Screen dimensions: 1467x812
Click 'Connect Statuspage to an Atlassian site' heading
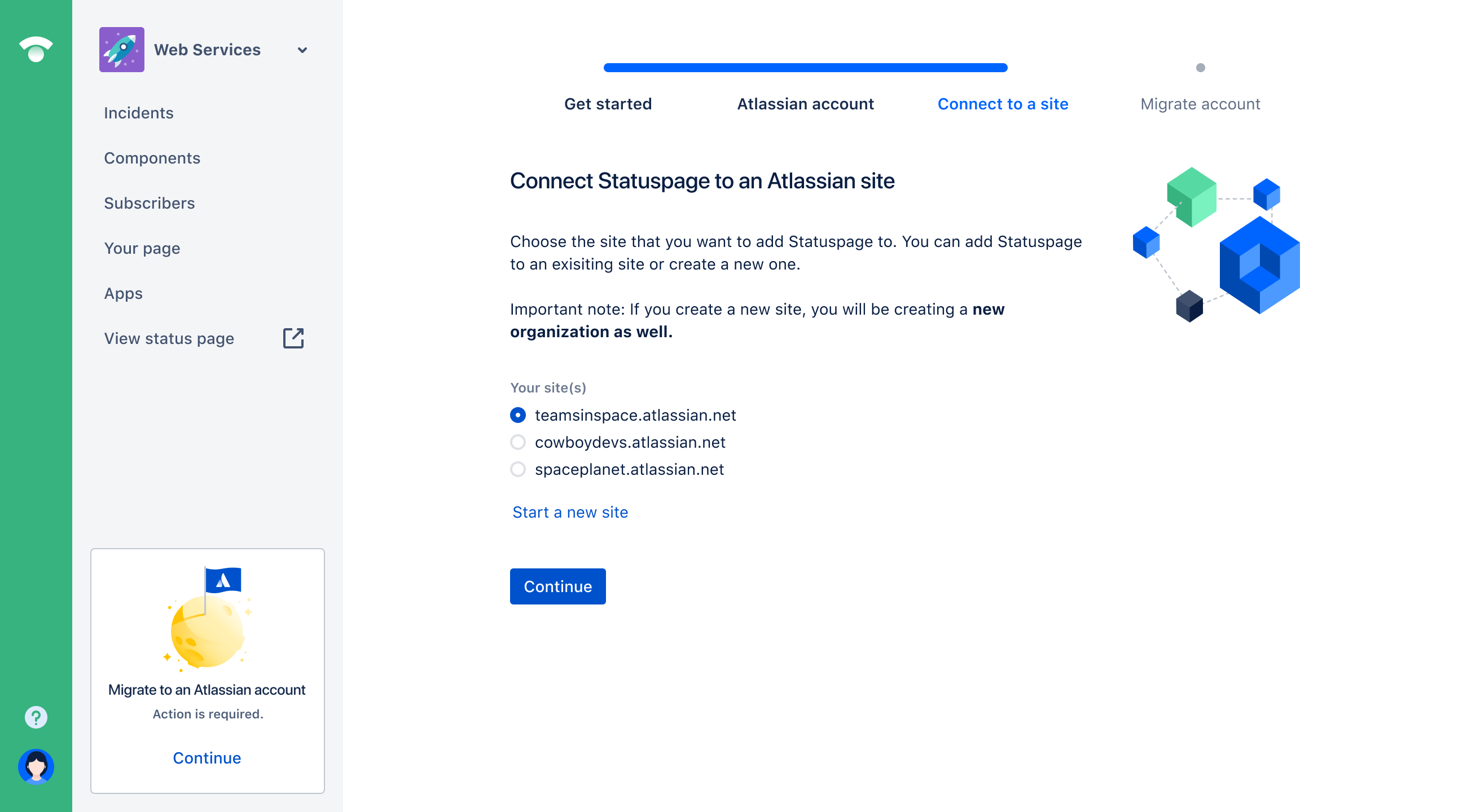(702, 181)
